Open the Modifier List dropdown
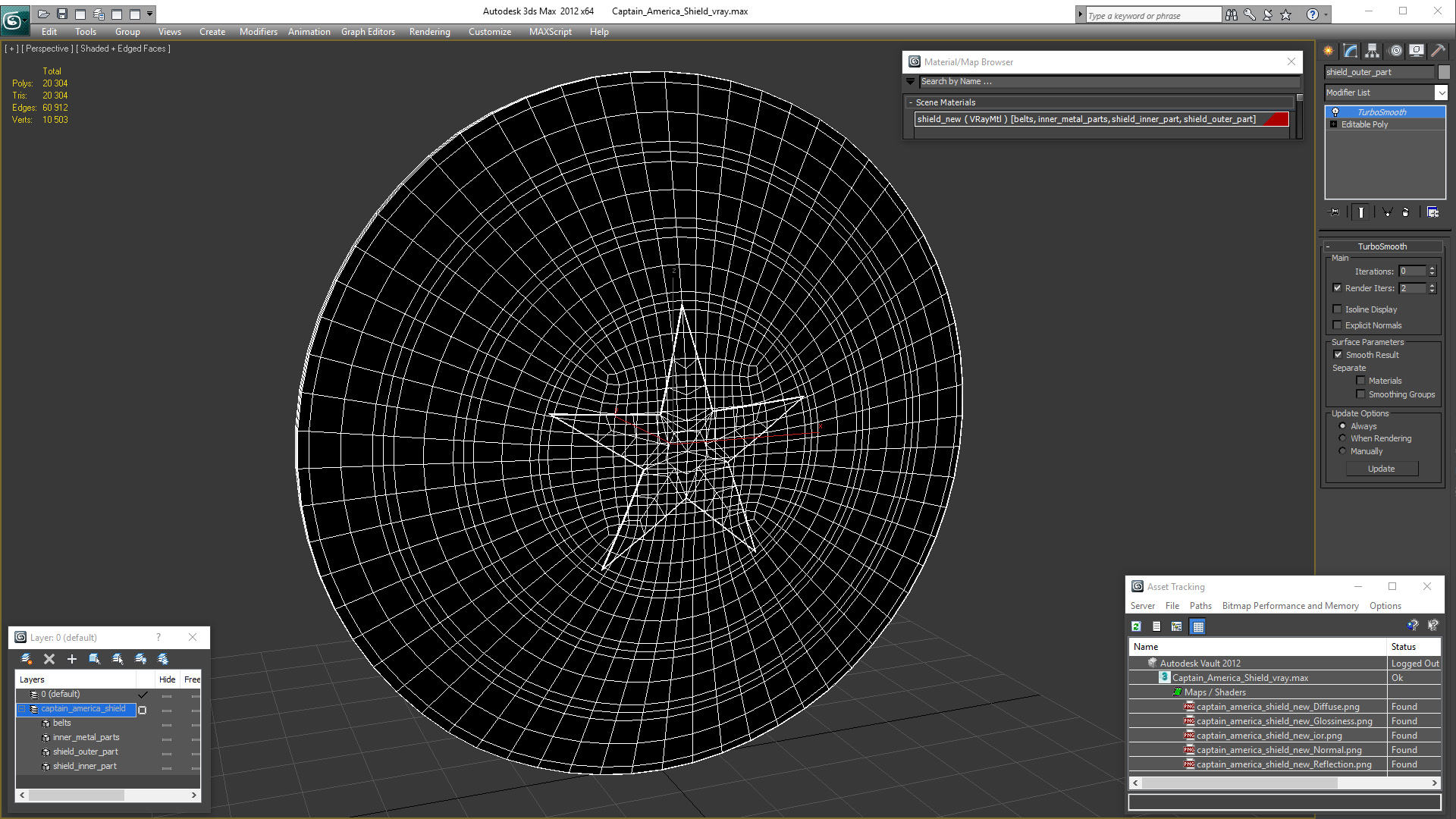Viewport: 1456px width, 819px height. pos(1441,93)
